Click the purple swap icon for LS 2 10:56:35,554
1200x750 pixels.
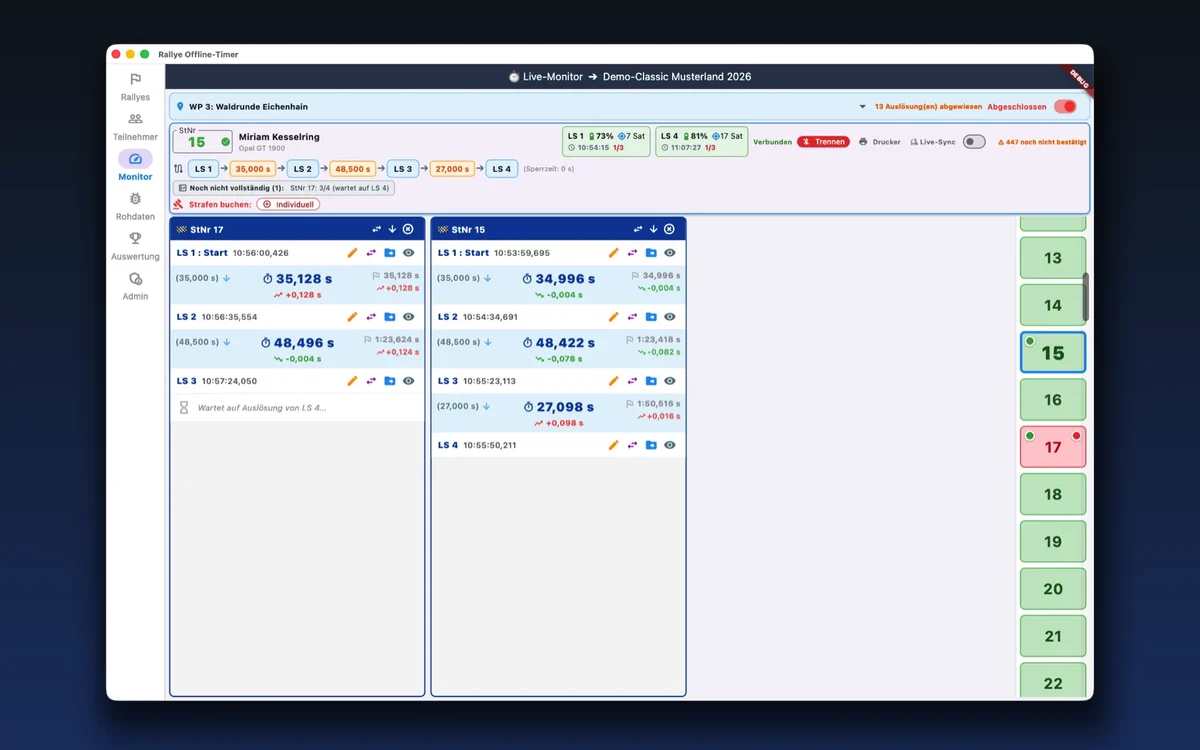371,317
